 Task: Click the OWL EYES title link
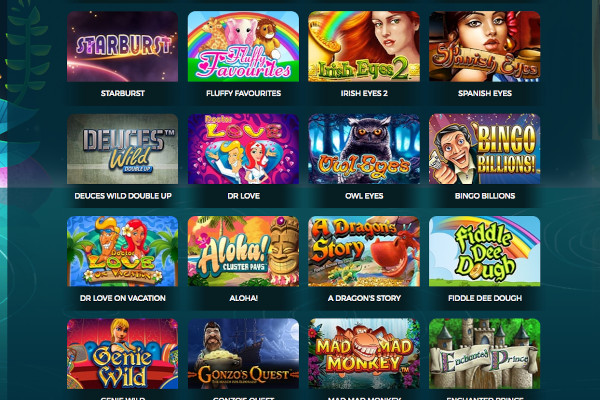pos(364,196)
